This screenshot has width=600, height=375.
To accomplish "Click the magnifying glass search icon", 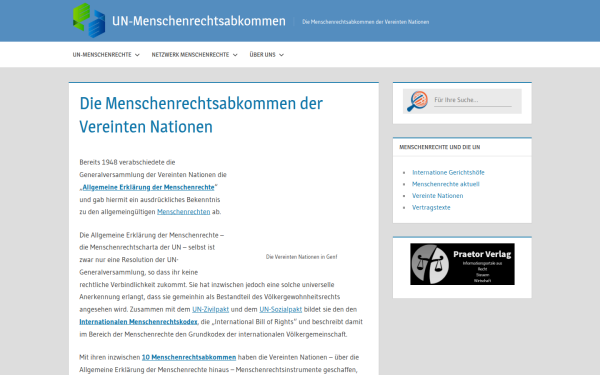I will click(x=417, y=101).
